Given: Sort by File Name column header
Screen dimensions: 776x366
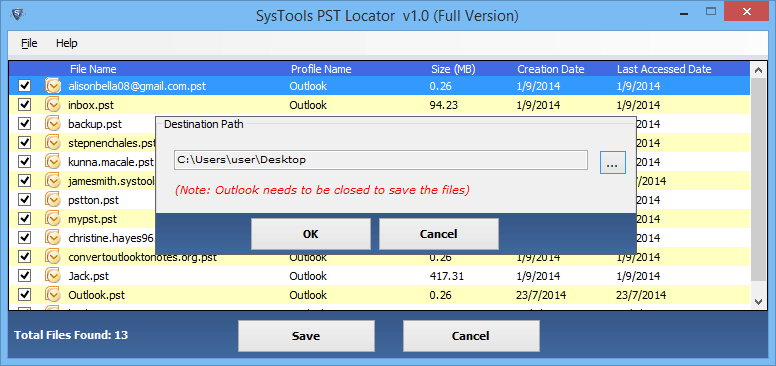Looking at the screenshot, I should coord(93,69).
